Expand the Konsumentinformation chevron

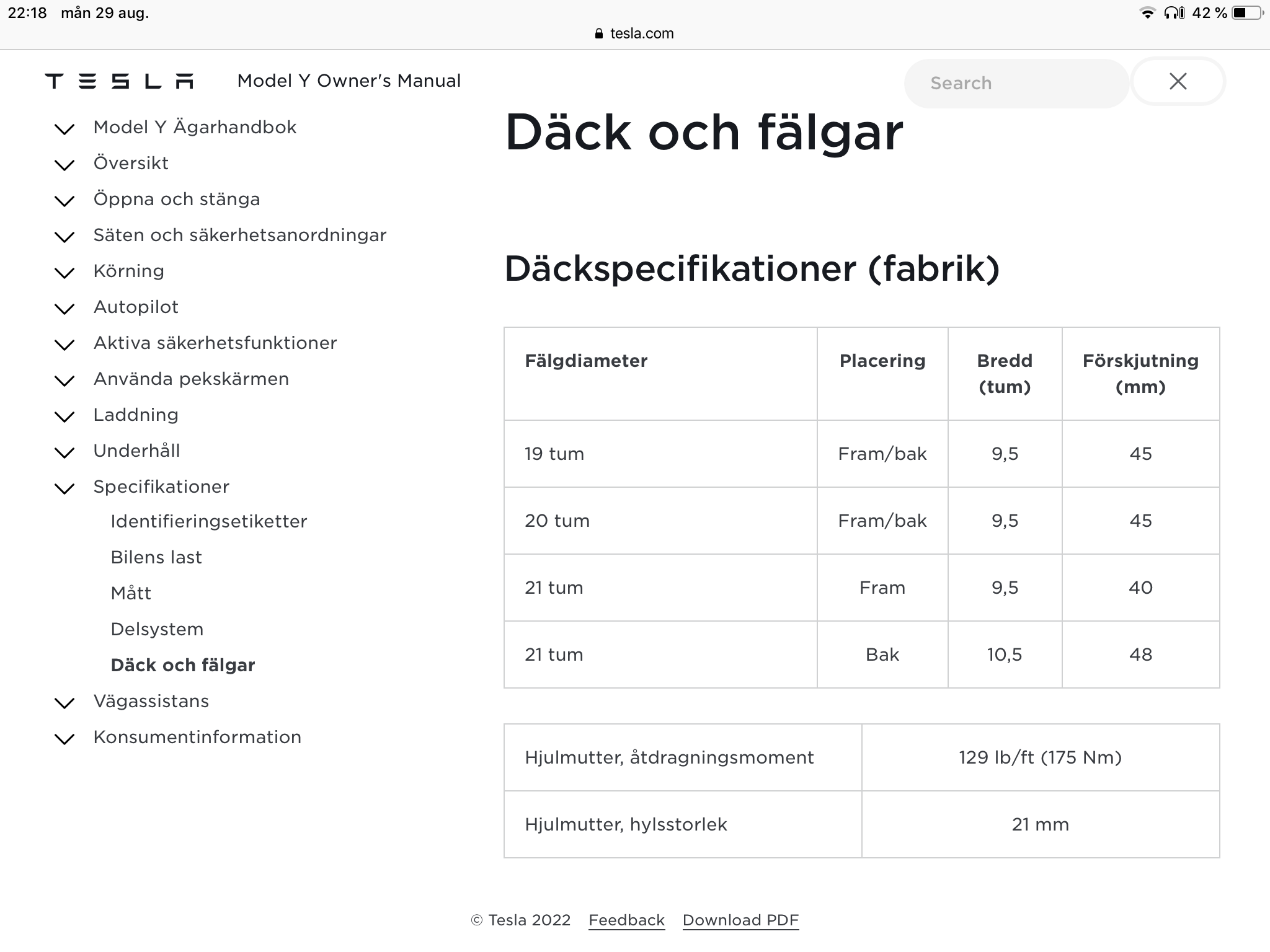click(64, 739)
